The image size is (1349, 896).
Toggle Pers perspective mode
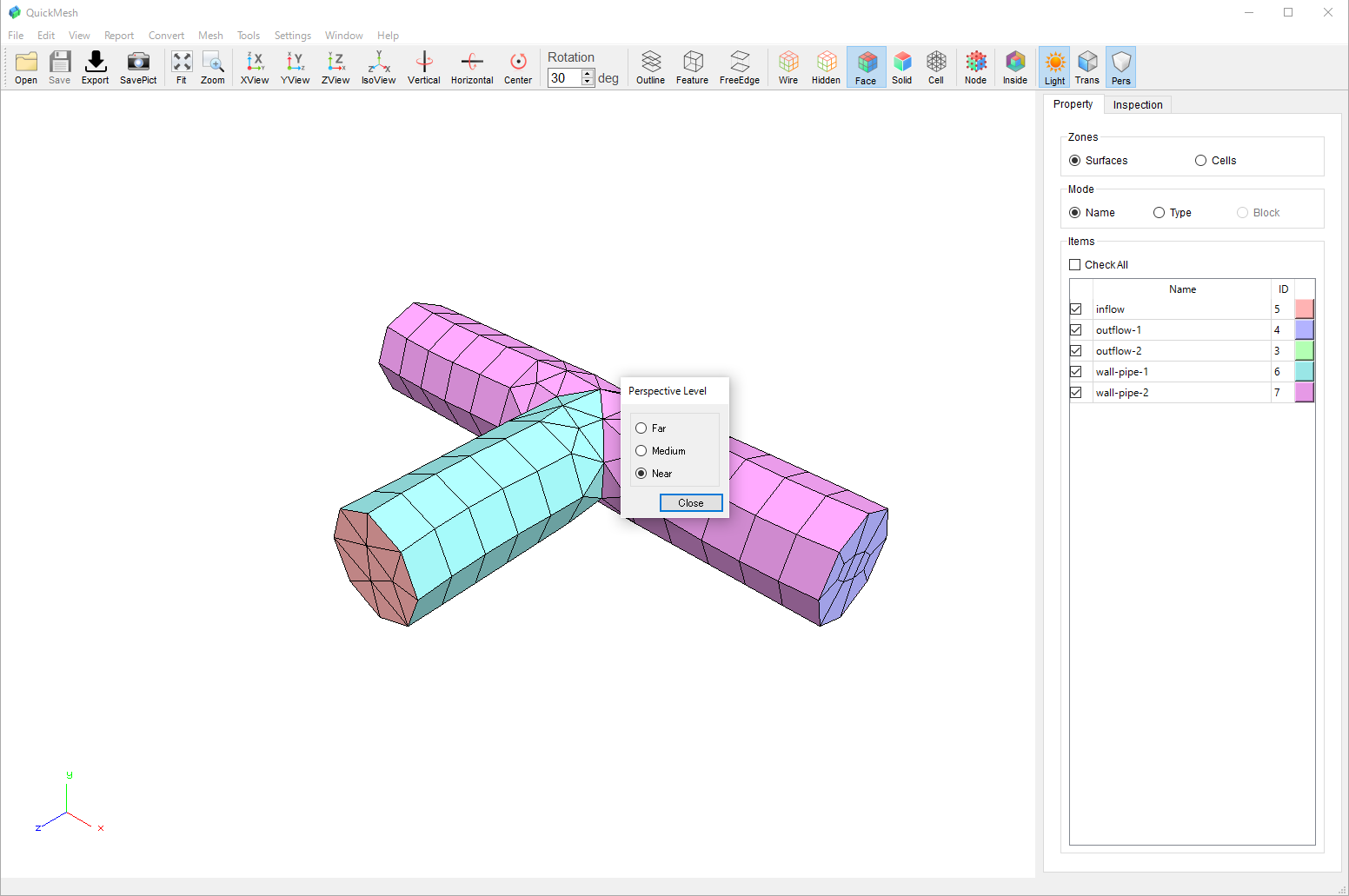click(x=1121, y=67)
